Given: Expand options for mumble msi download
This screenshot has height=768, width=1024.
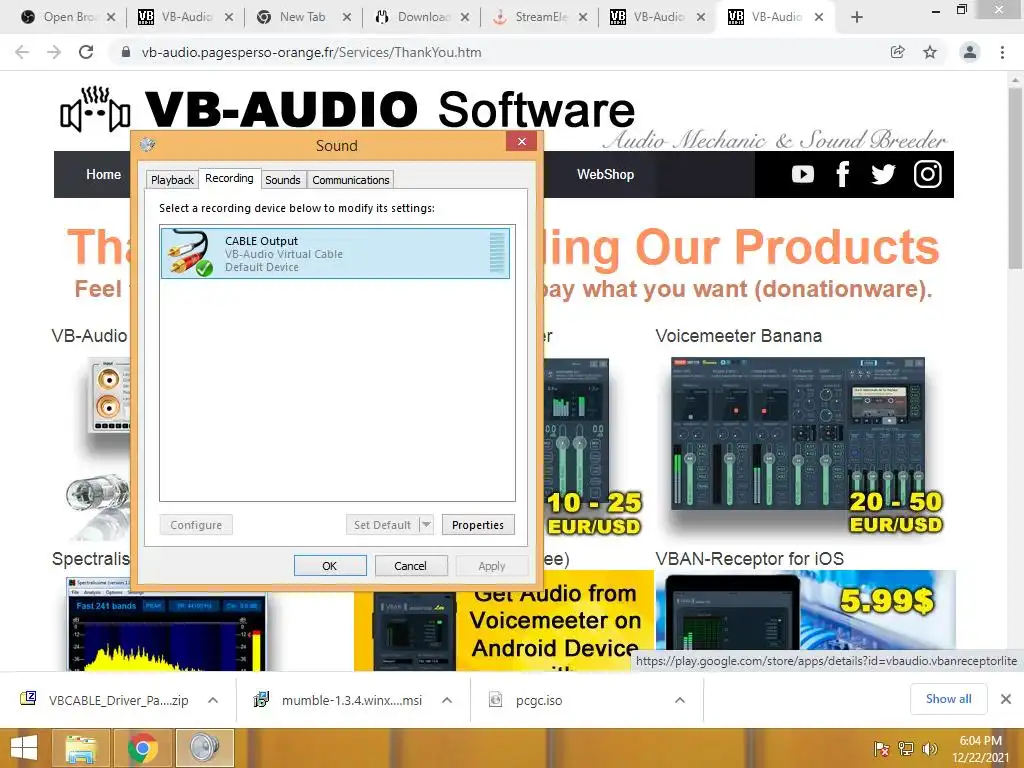Looking at the screenshot, I should pos(447,700).
